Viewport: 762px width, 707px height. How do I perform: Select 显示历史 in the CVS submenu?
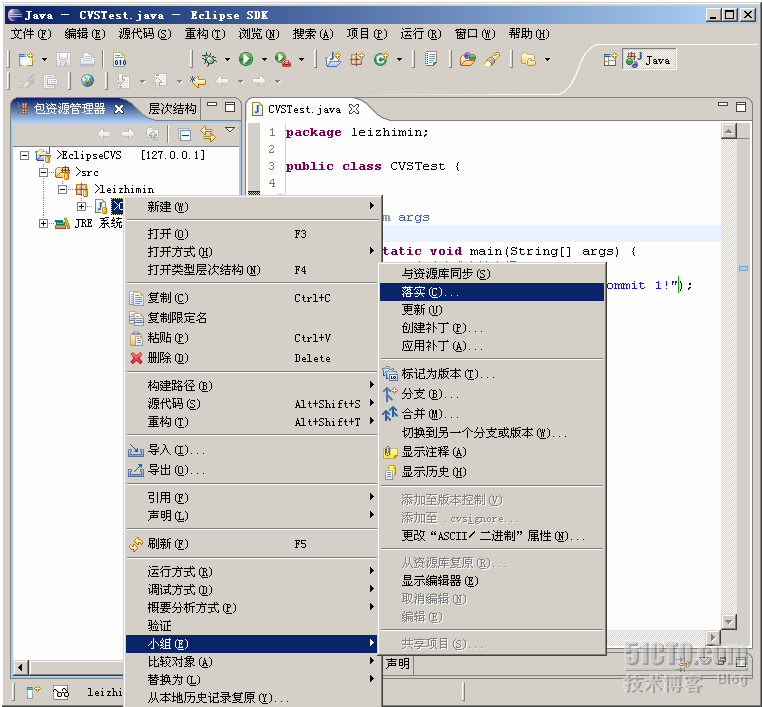(x=433, y=472)
